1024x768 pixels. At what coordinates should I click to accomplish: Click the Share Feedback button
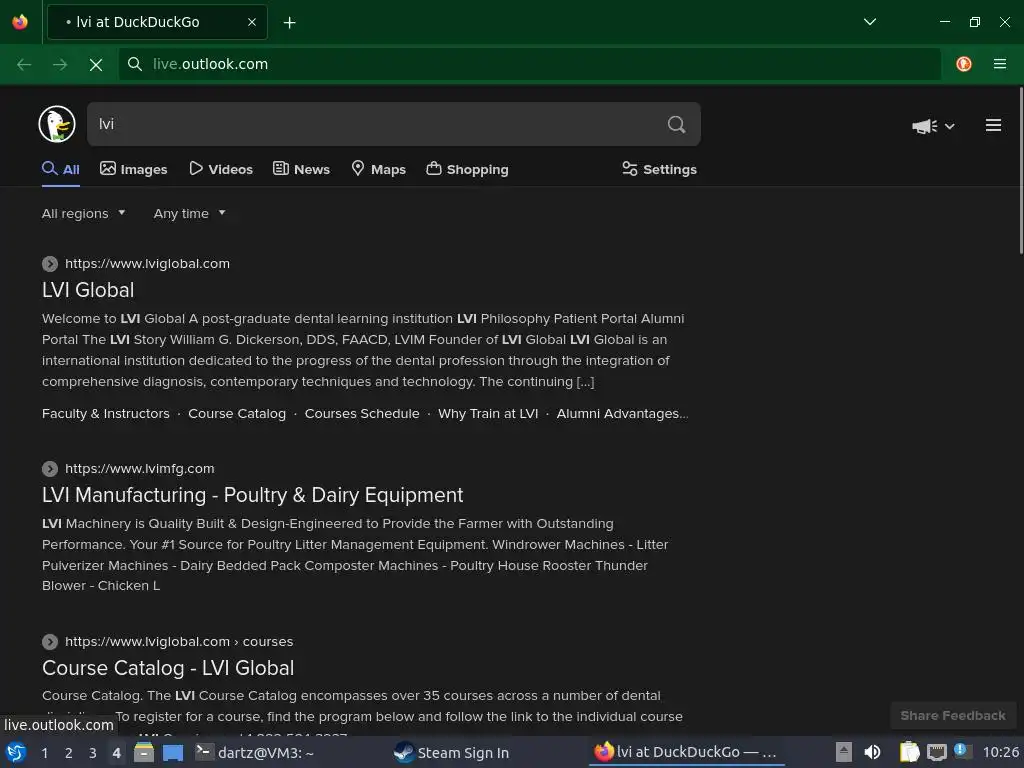point(953,716)
